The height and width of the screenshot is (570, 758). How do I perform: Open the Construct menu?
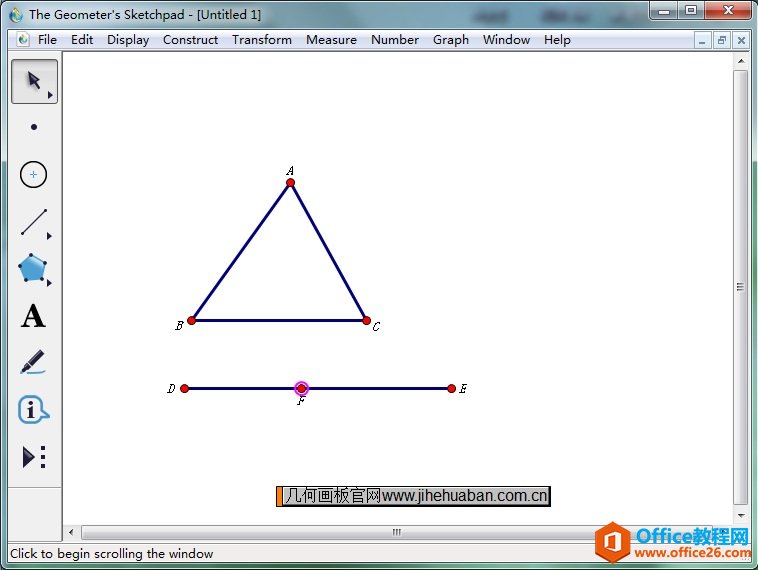tap(190, 40)
